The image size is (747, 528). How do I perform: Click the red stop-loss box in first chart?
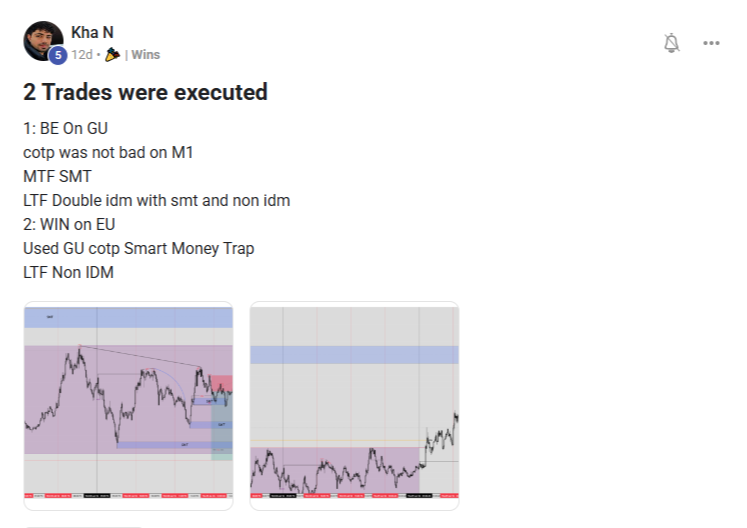click(222, 384)
